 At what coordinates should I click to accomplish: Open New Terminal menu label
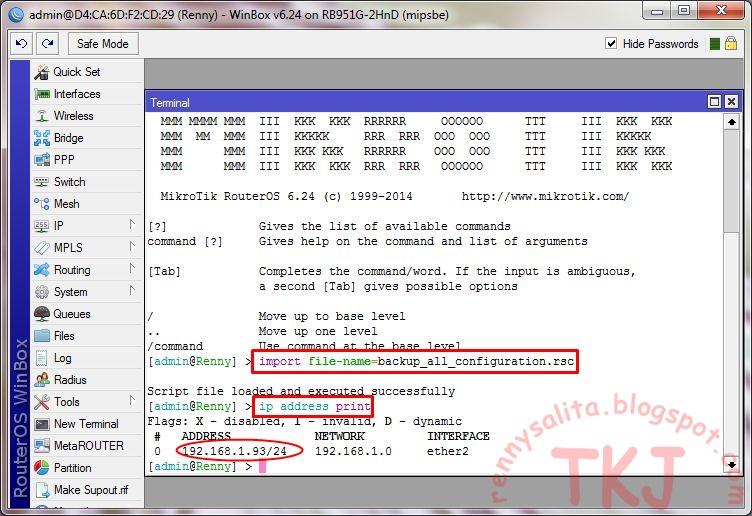pyautogui.click(x=86, y=424)
